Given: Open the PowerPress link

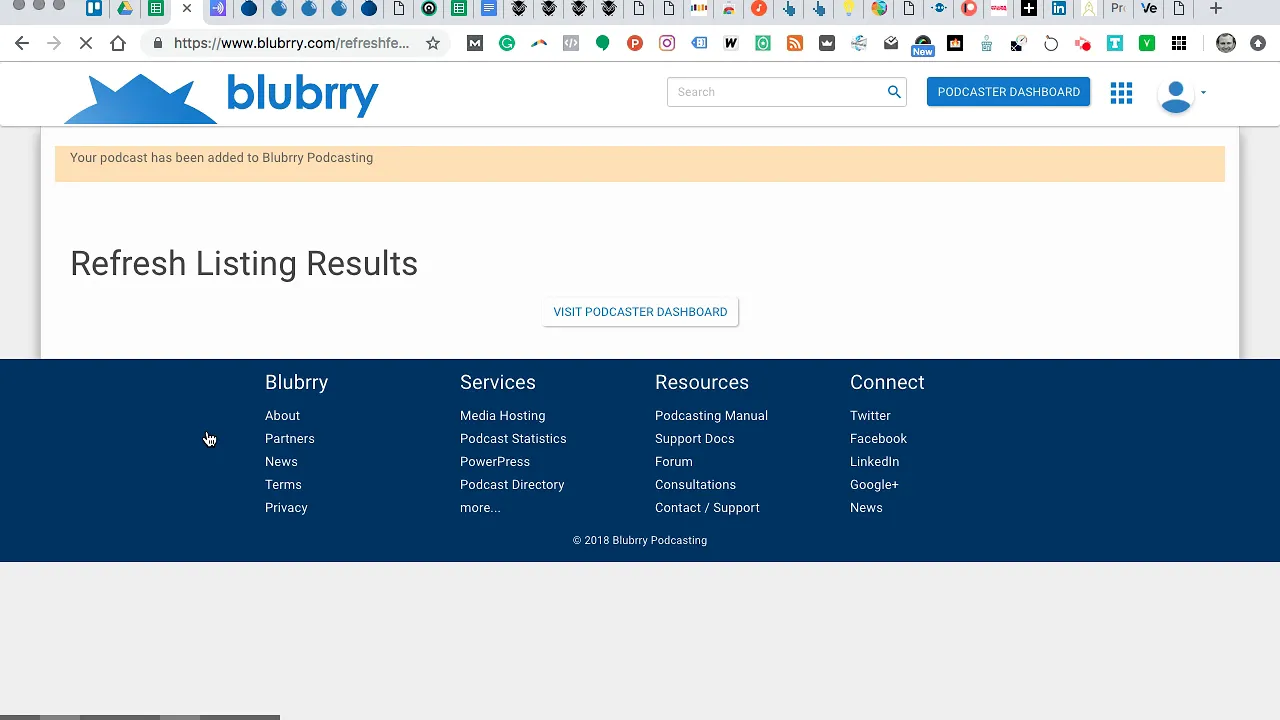Looking at the screenshot, I should 495,462.
